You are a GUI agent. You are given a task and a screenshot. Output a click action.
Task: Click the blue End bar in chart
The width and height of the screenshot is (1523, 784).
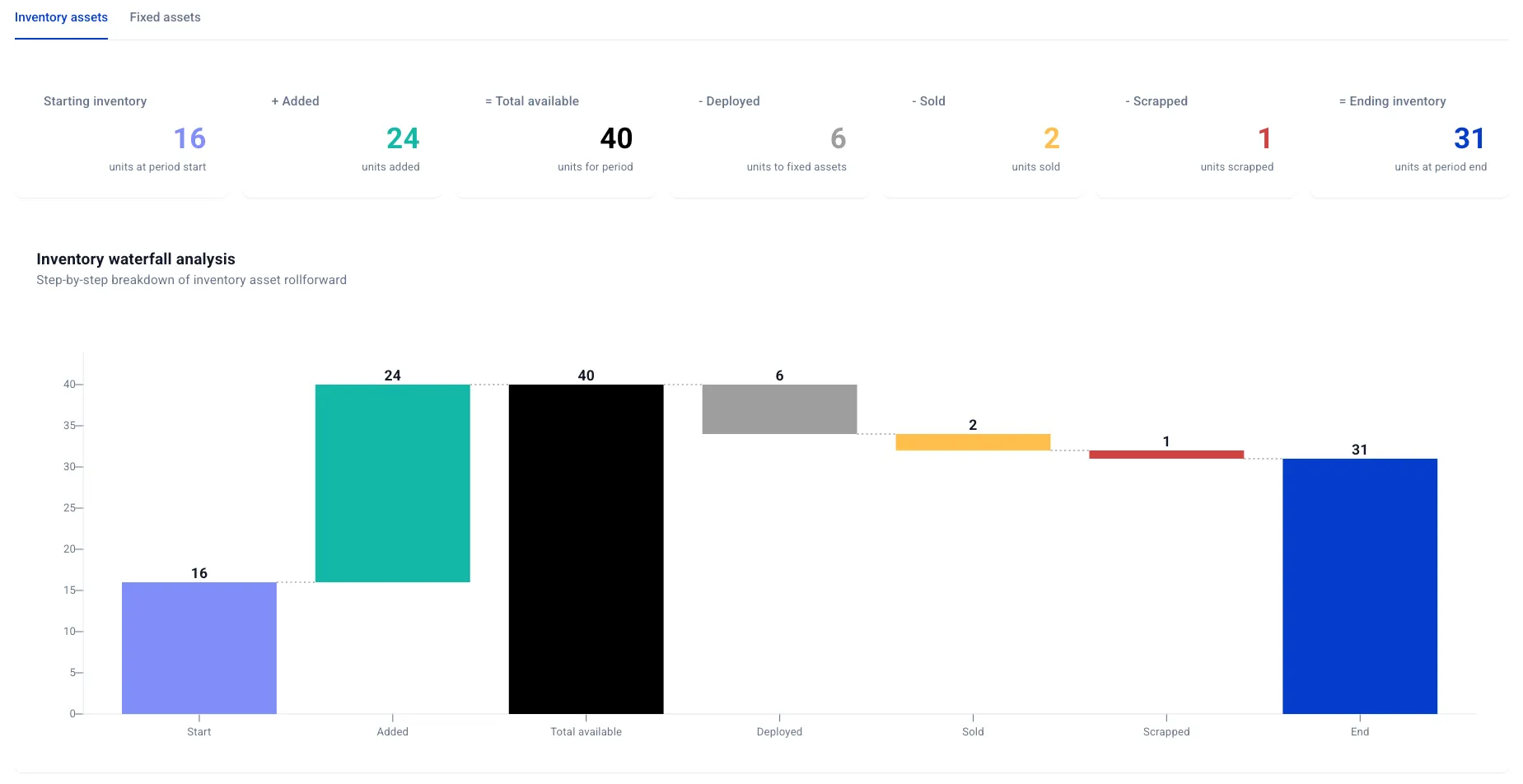tap(1360, 586)
